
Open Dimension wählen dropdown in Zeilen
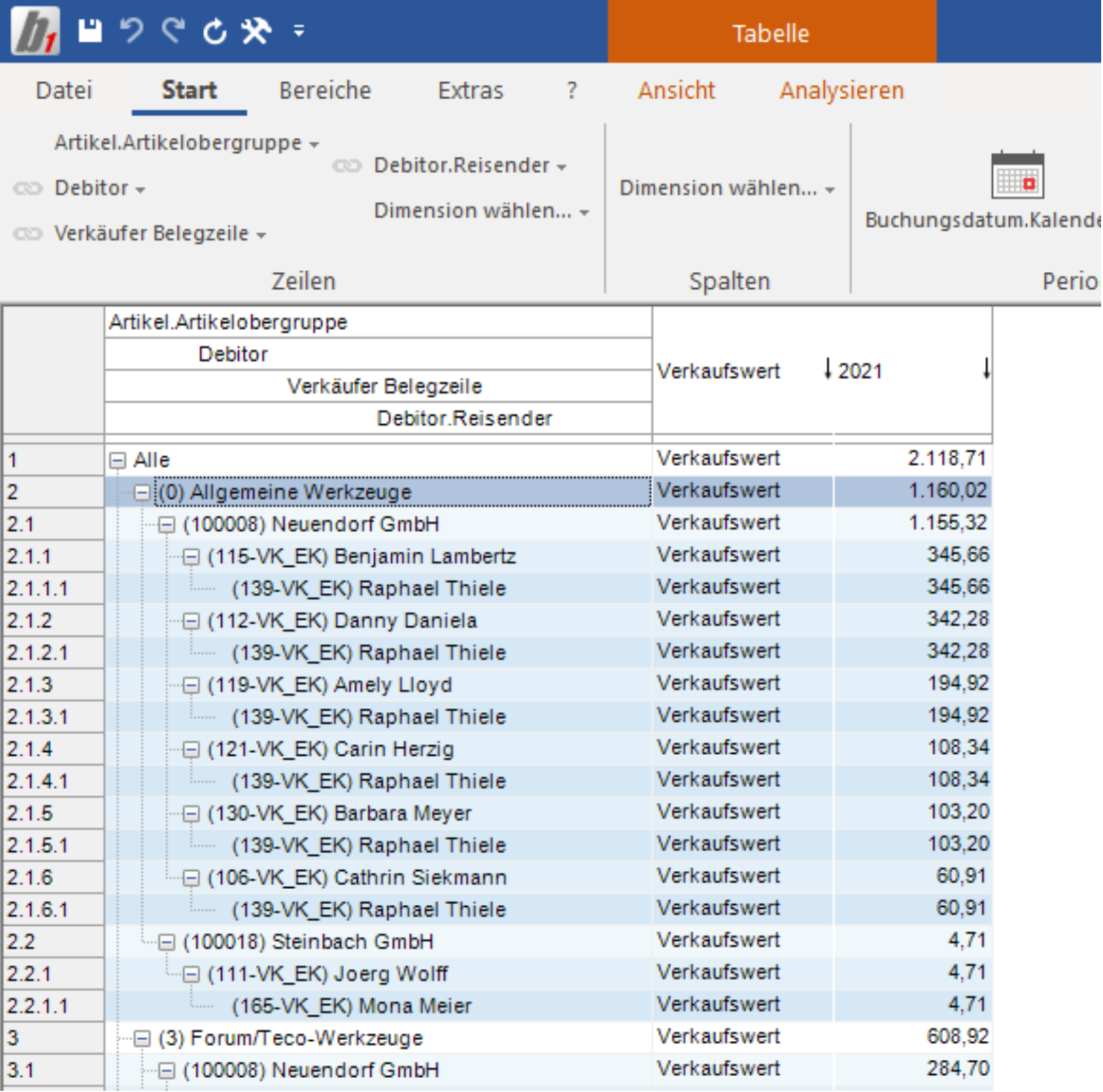481,211
